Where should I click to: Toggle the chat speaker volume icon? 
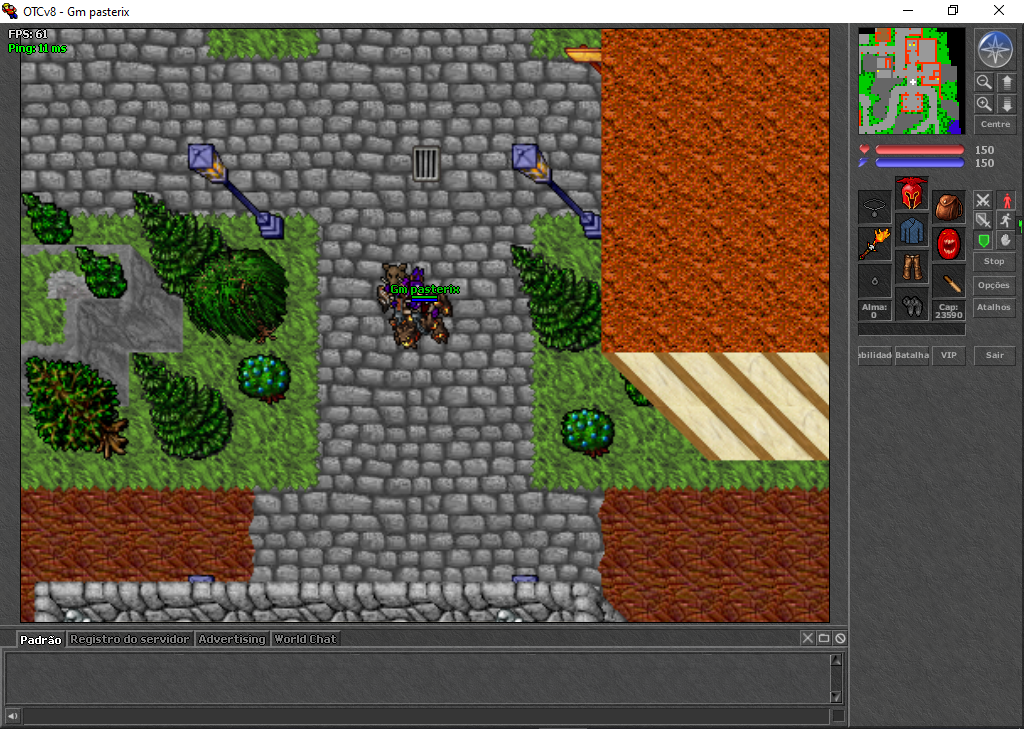click(x=12, y=716)
